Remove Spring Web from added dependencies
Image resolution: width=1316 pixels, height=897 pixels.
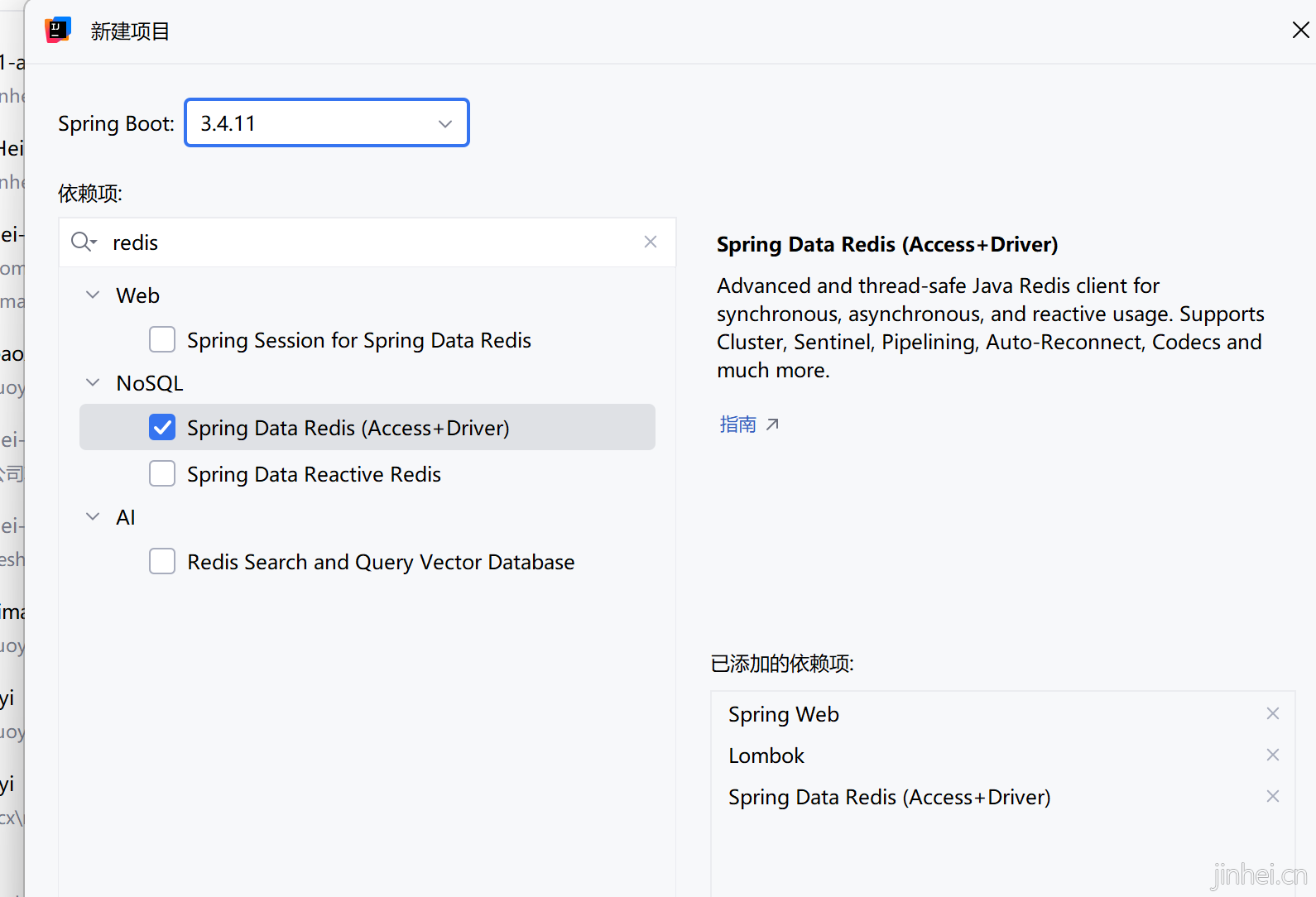1273,713
